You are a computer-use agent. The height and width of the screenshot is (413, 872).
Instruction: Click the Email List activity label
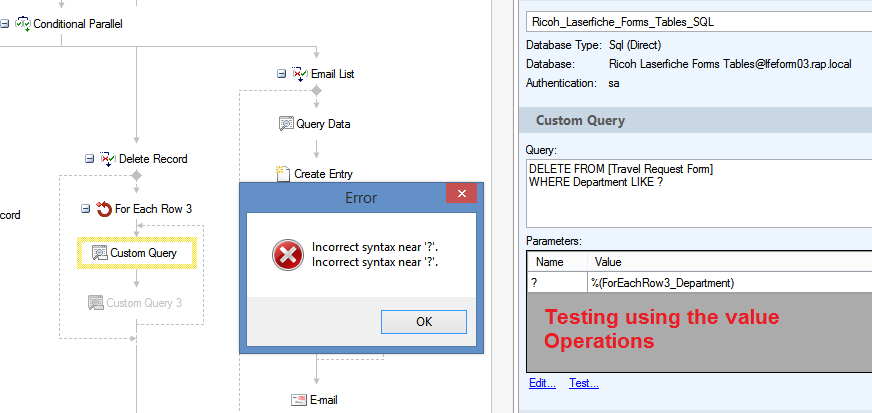click(333, 74)
